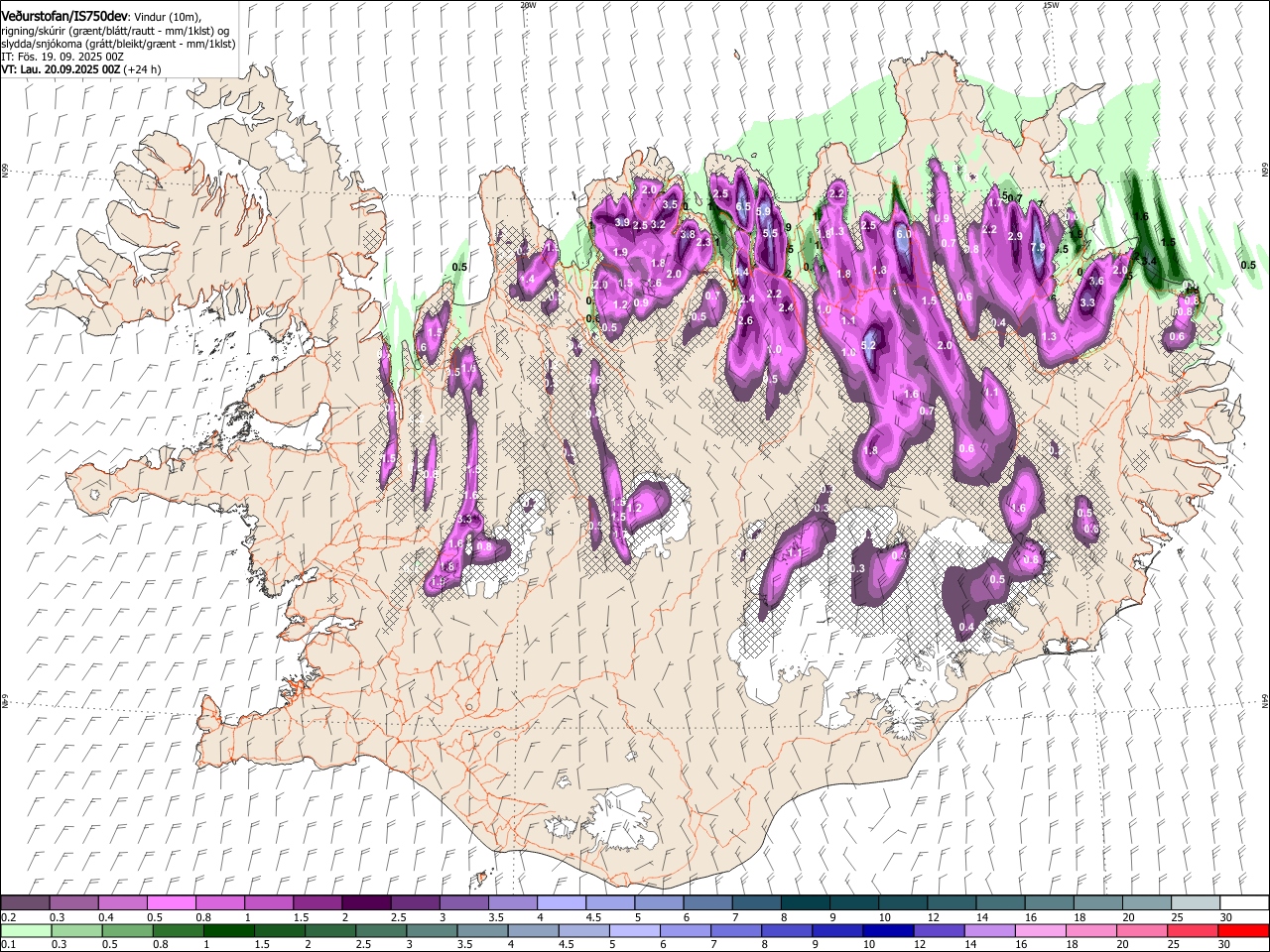
Task: Select the light pink swatch labelled 16 in rain legend
Action: (1041, 930)
